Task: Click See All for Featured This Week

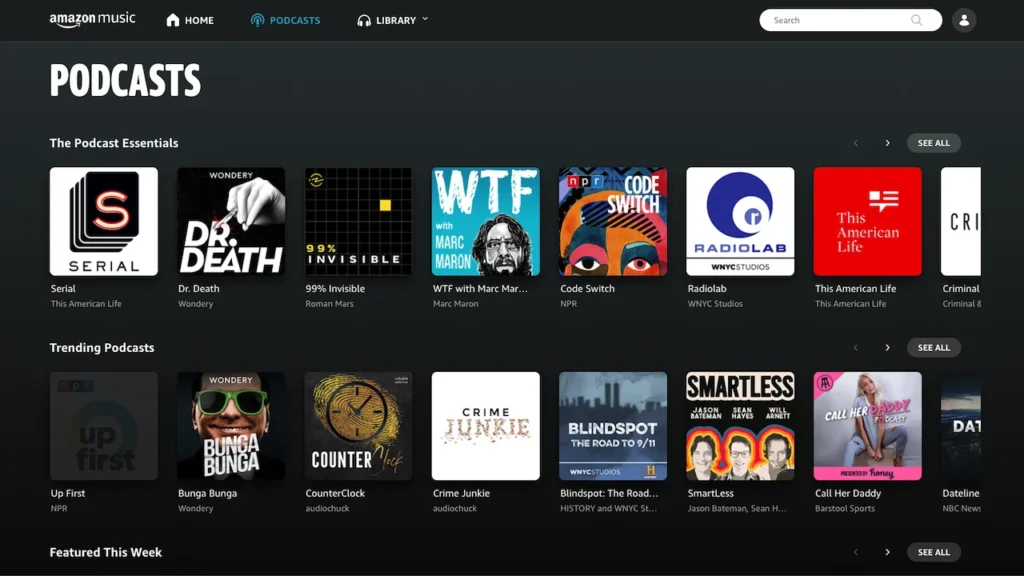Action: 933,552
